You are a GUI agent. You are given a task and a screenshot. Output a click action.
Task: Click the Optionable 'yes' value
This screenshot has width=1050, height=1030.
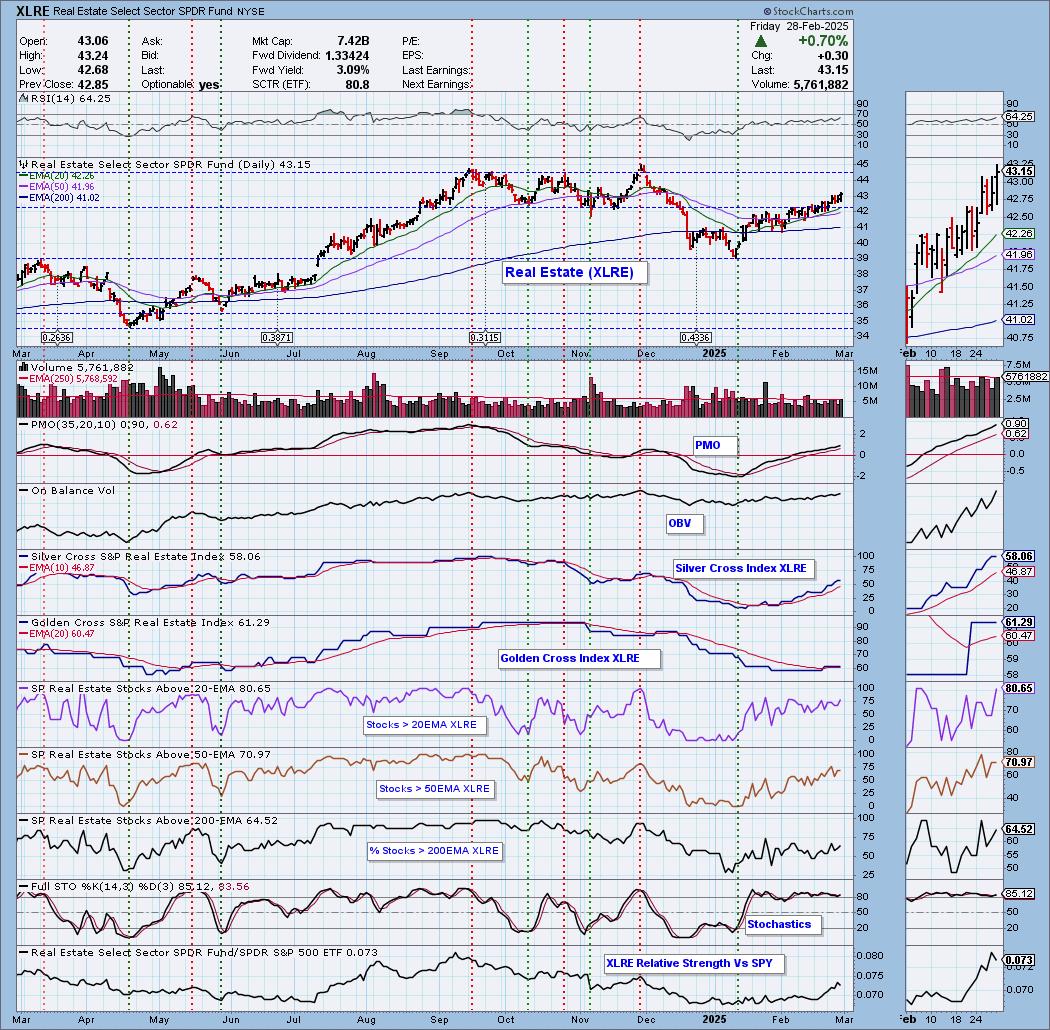[210, 85]
